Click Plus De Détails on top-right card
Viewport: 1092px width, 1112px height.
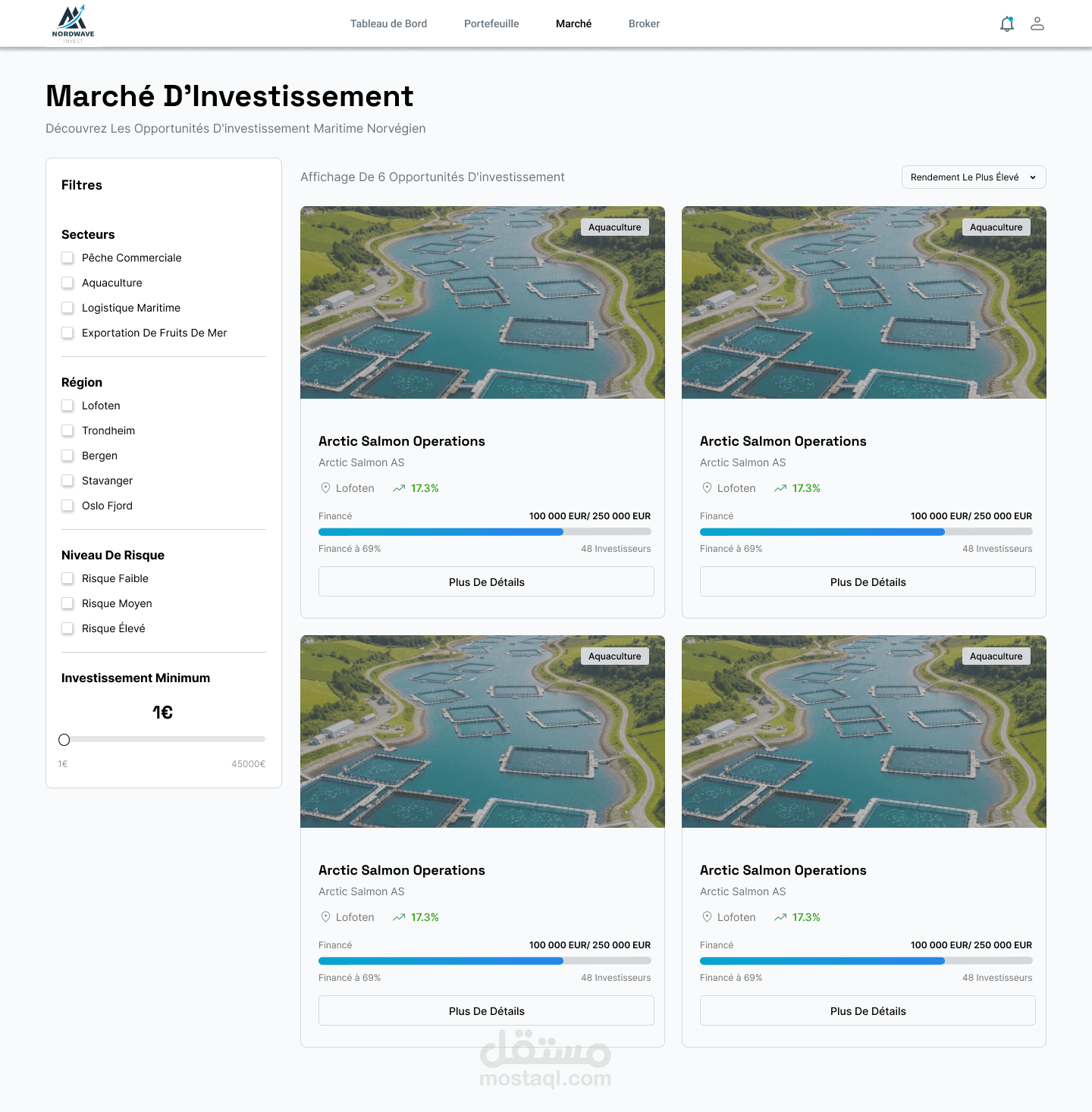click(868, 581)
